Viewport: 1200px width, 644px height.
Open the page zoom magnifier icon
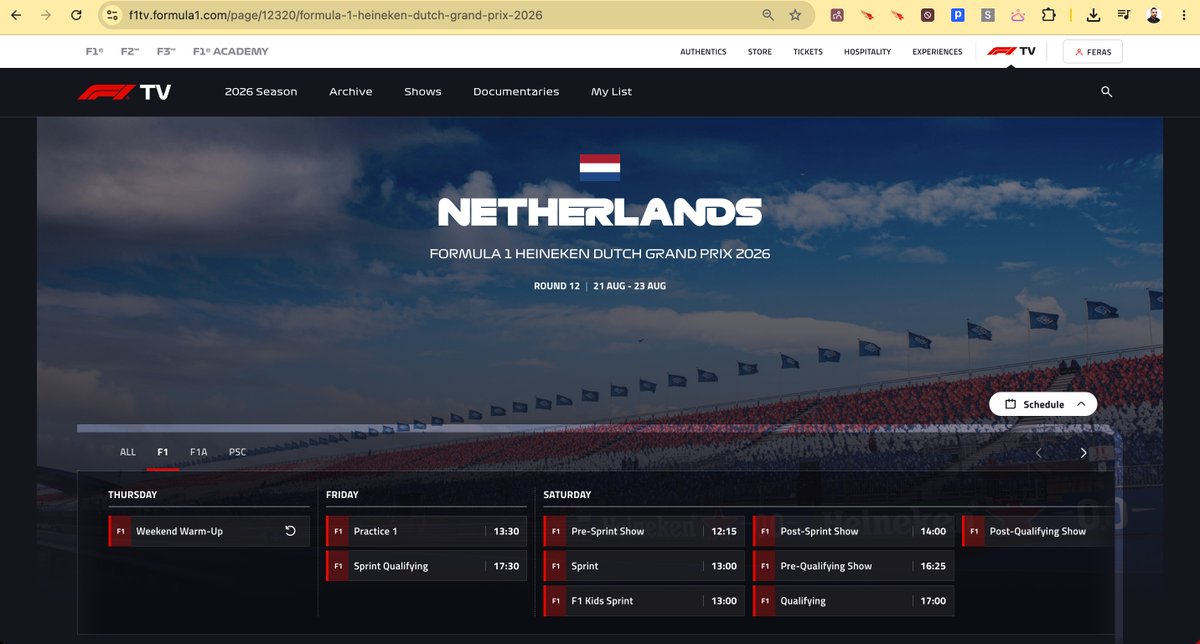[768, 15]
